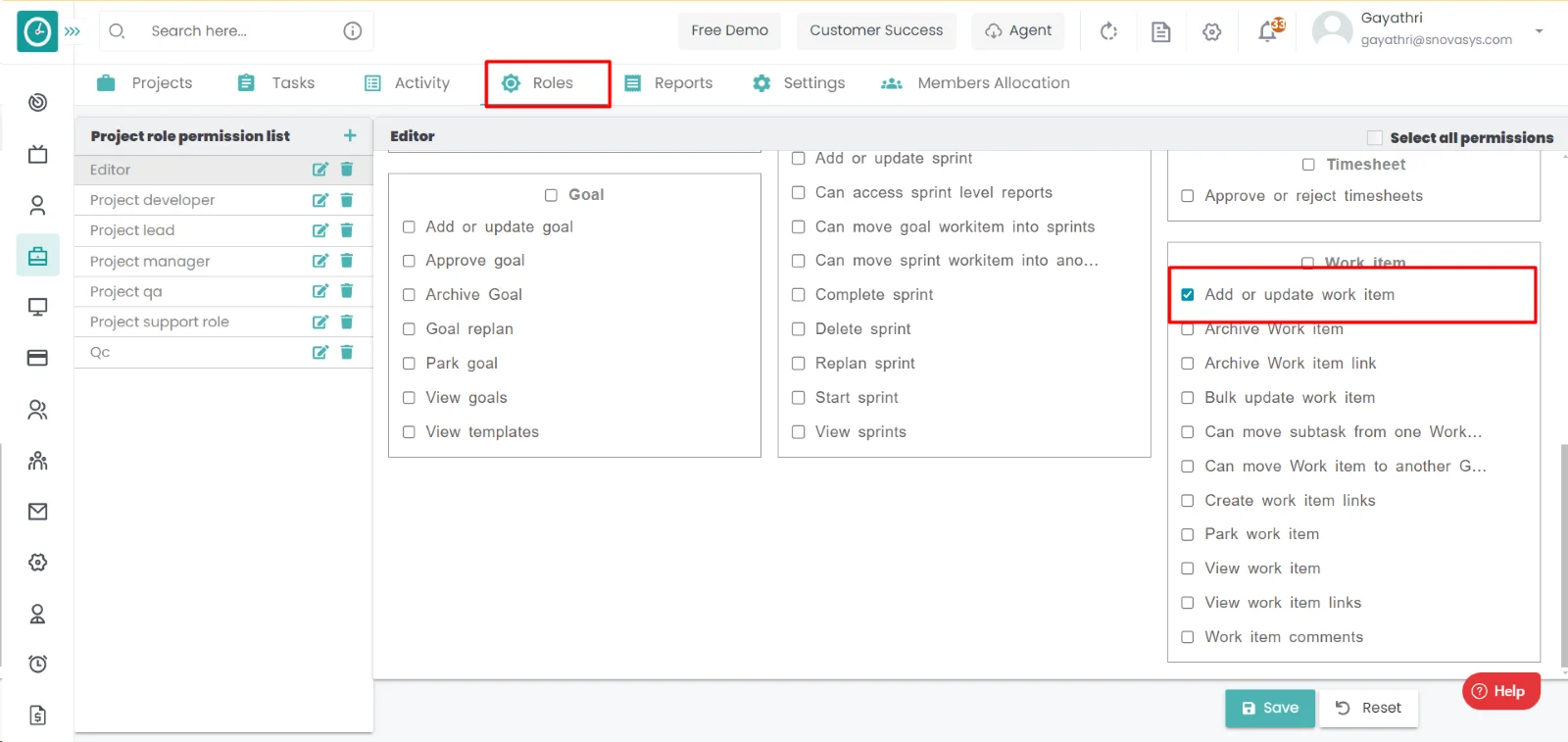
Task: Click the refresh timer icon in header
Action: click(1108, 31)
